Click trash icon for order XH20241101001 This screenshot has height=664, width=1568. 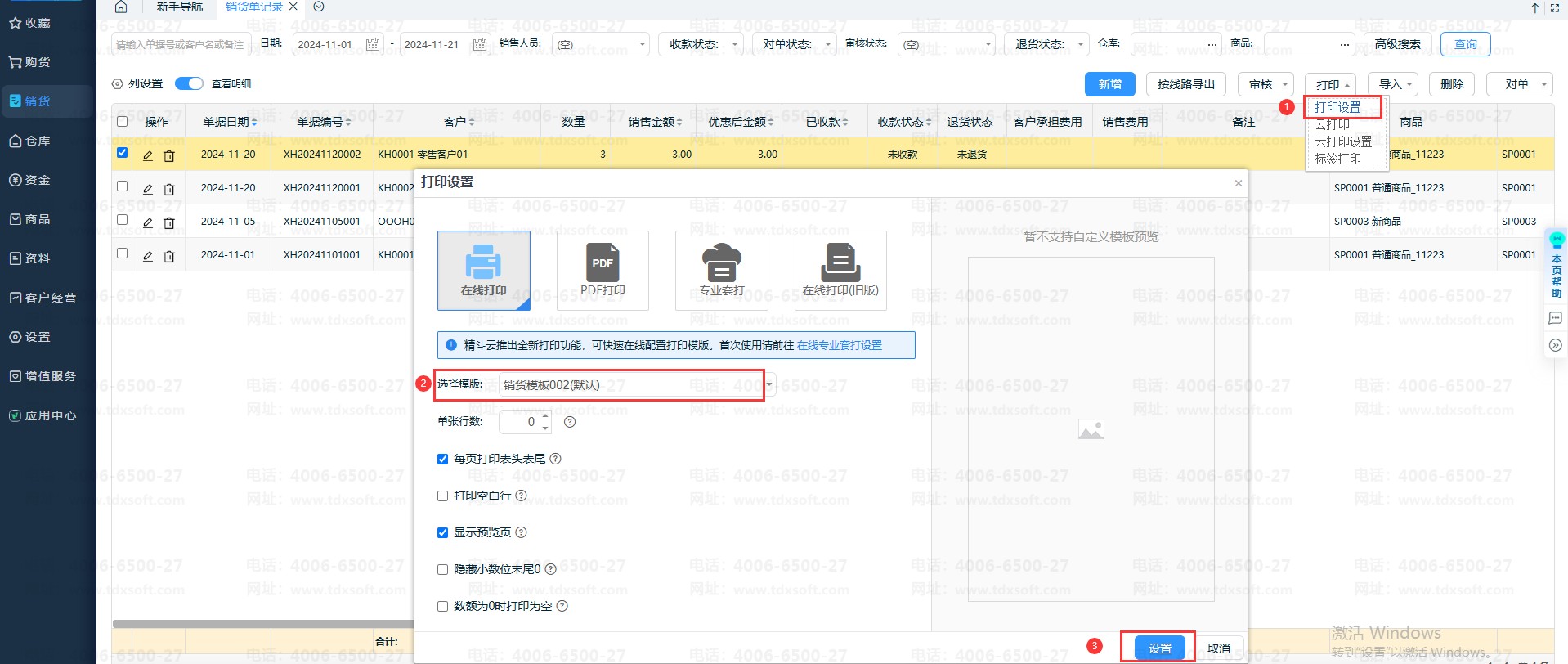click(x=169, y=256)
